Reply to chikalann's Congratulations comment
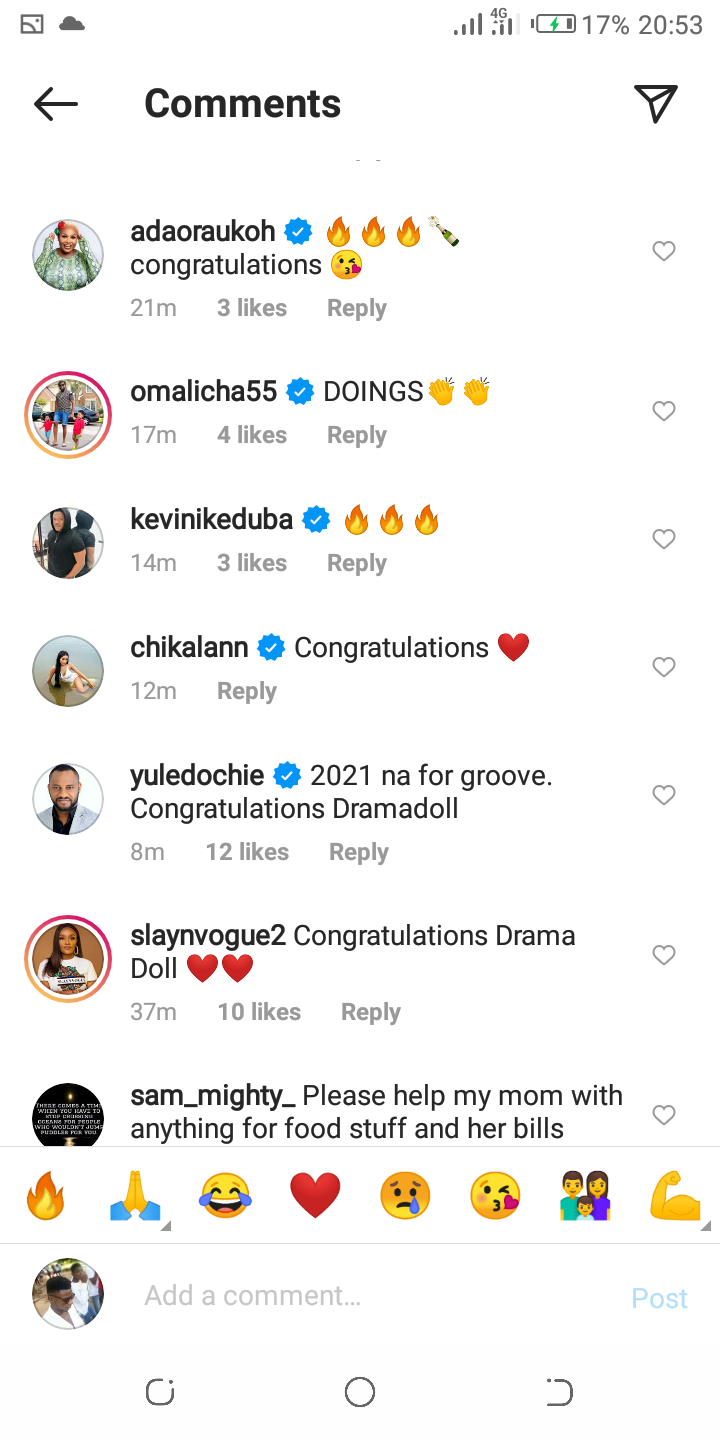 point(247,692)
